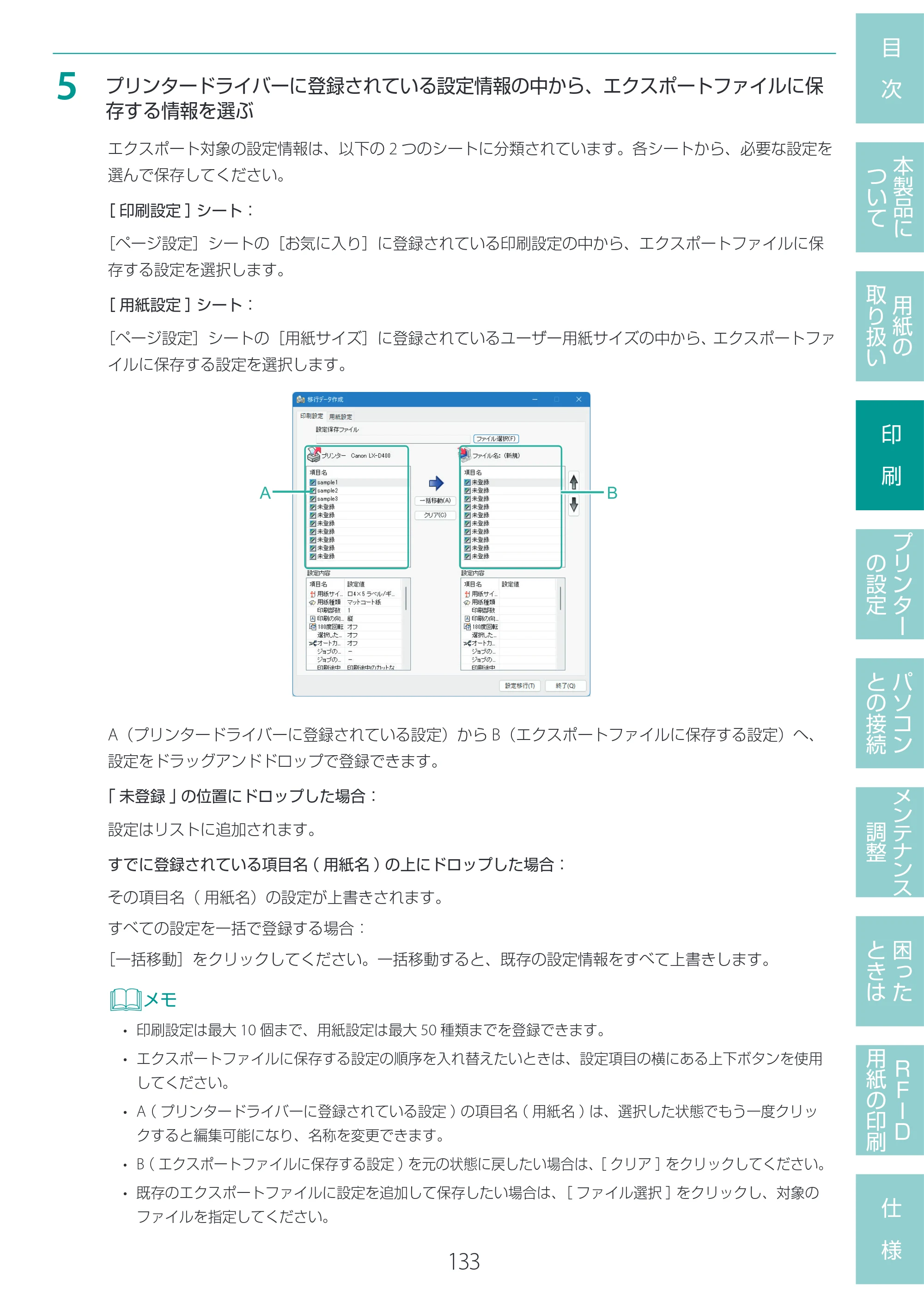Click the マットコート紙 value
This screenshot has width=924, height=1308.
tap(365, 602)
